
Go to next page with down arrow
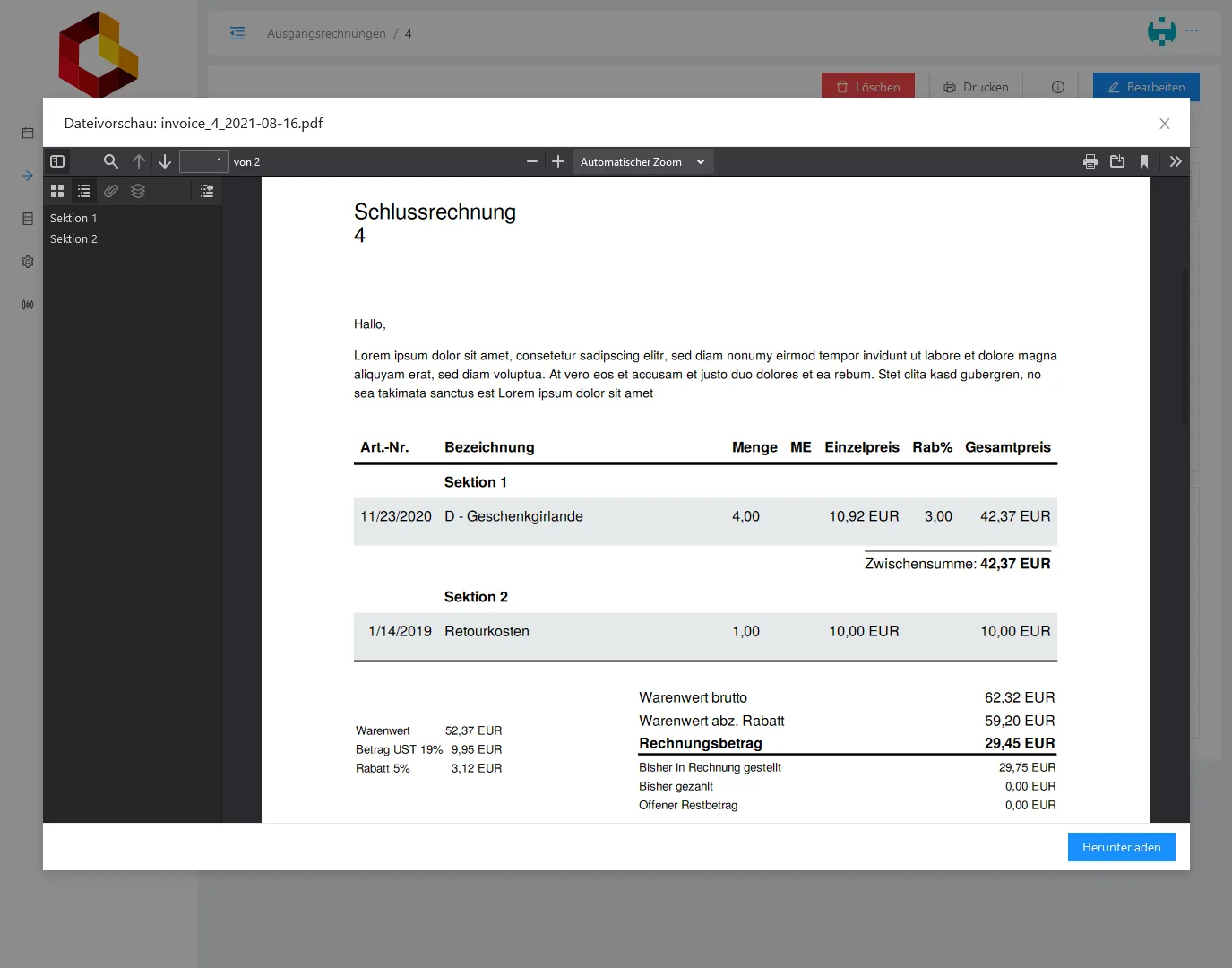coord(165,161)
